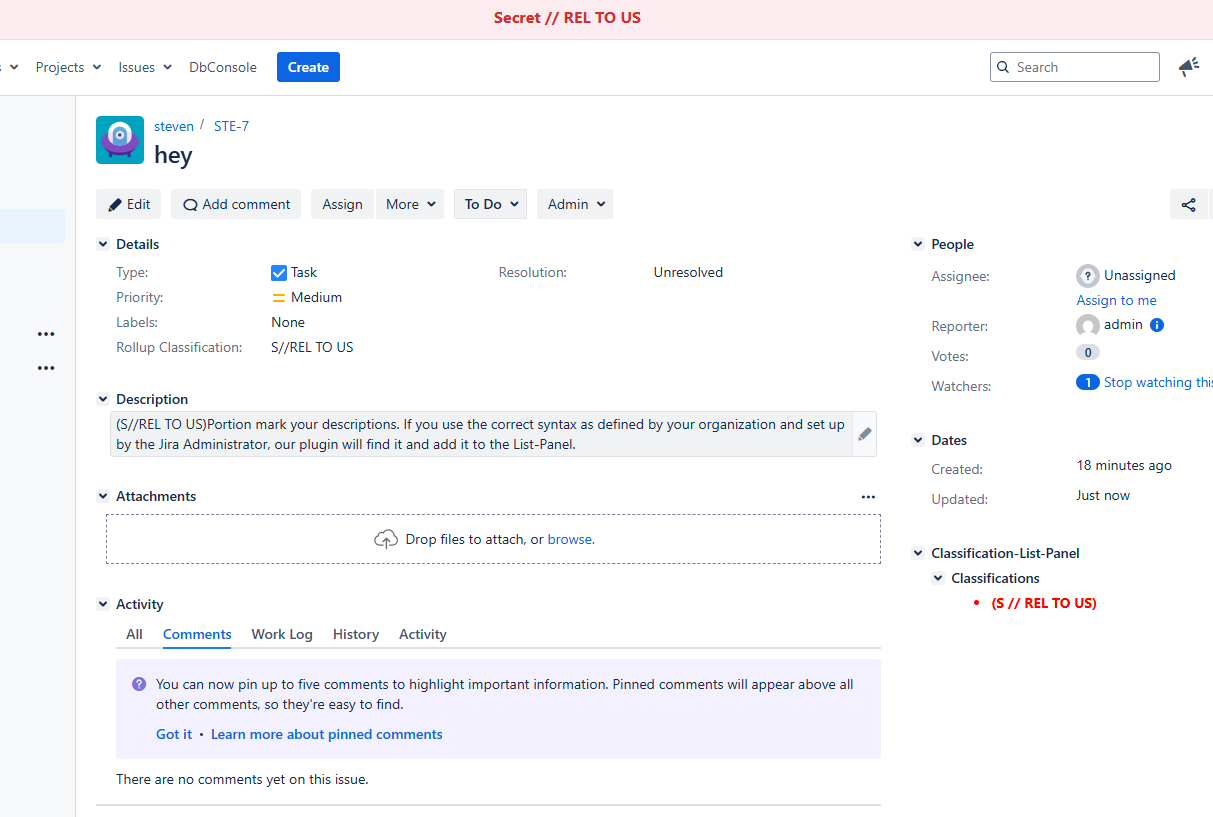1213x817 pixels.
Task: Switch to the Work Log tab
Action: click(x=281, y=634)
